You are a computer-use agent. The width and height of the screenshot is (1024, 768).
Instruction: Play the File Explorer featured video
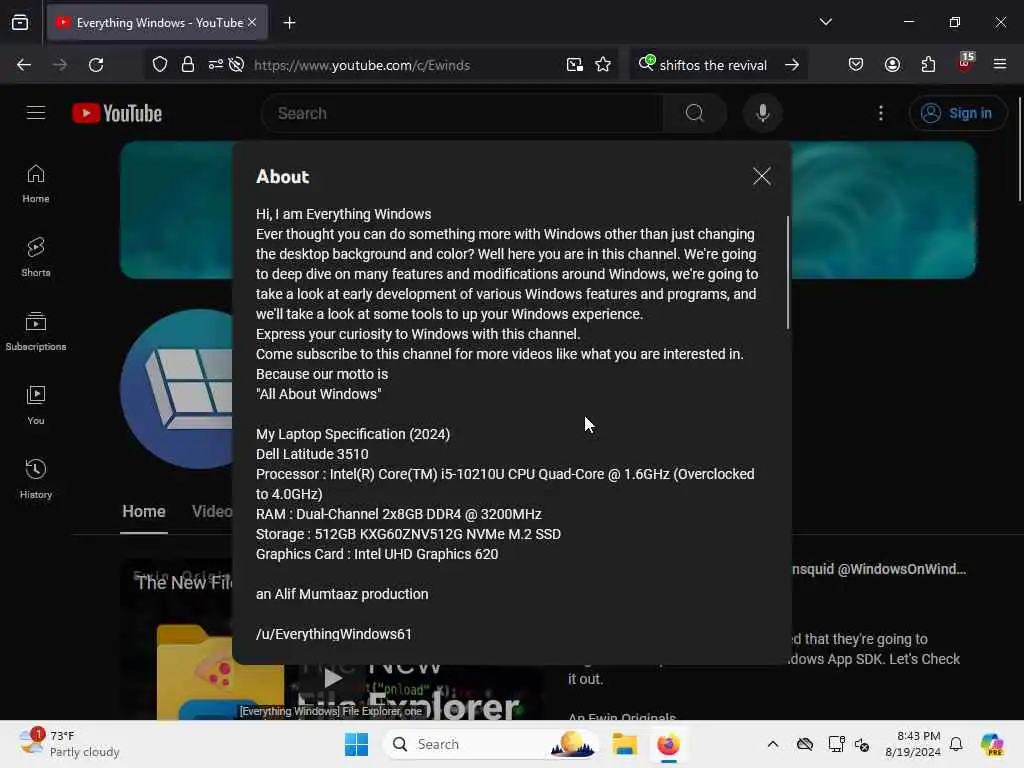(332, 678)
